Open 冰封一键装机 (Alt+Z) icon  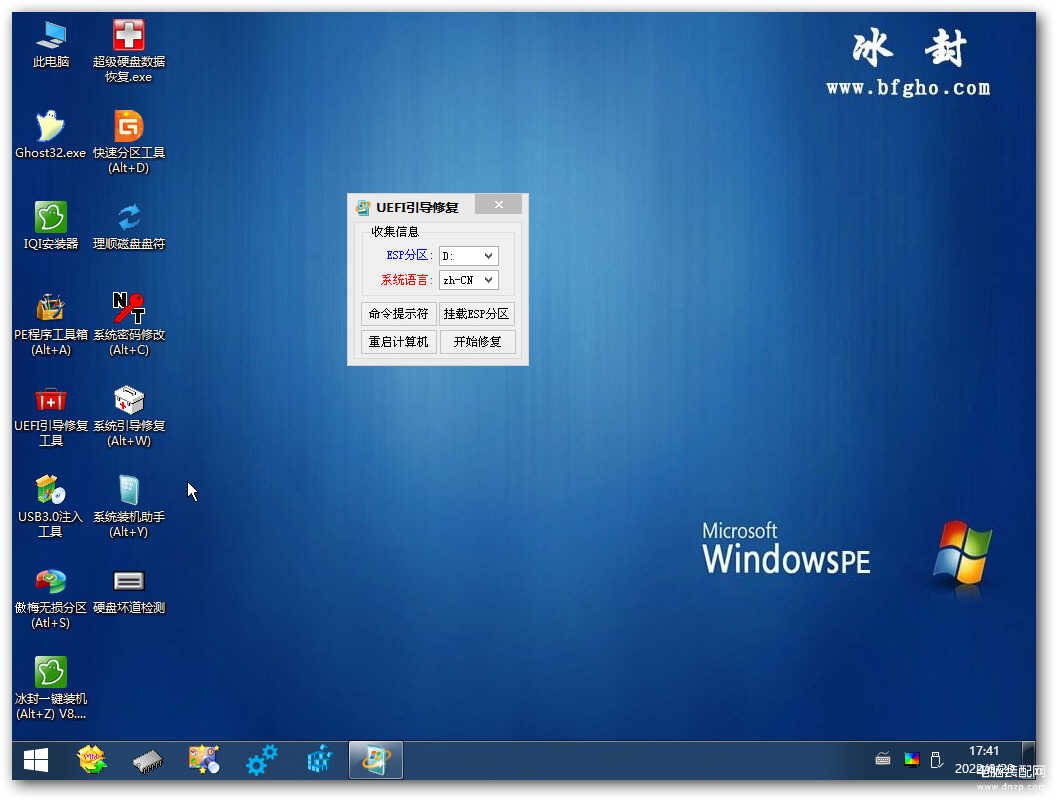(51, 688)
